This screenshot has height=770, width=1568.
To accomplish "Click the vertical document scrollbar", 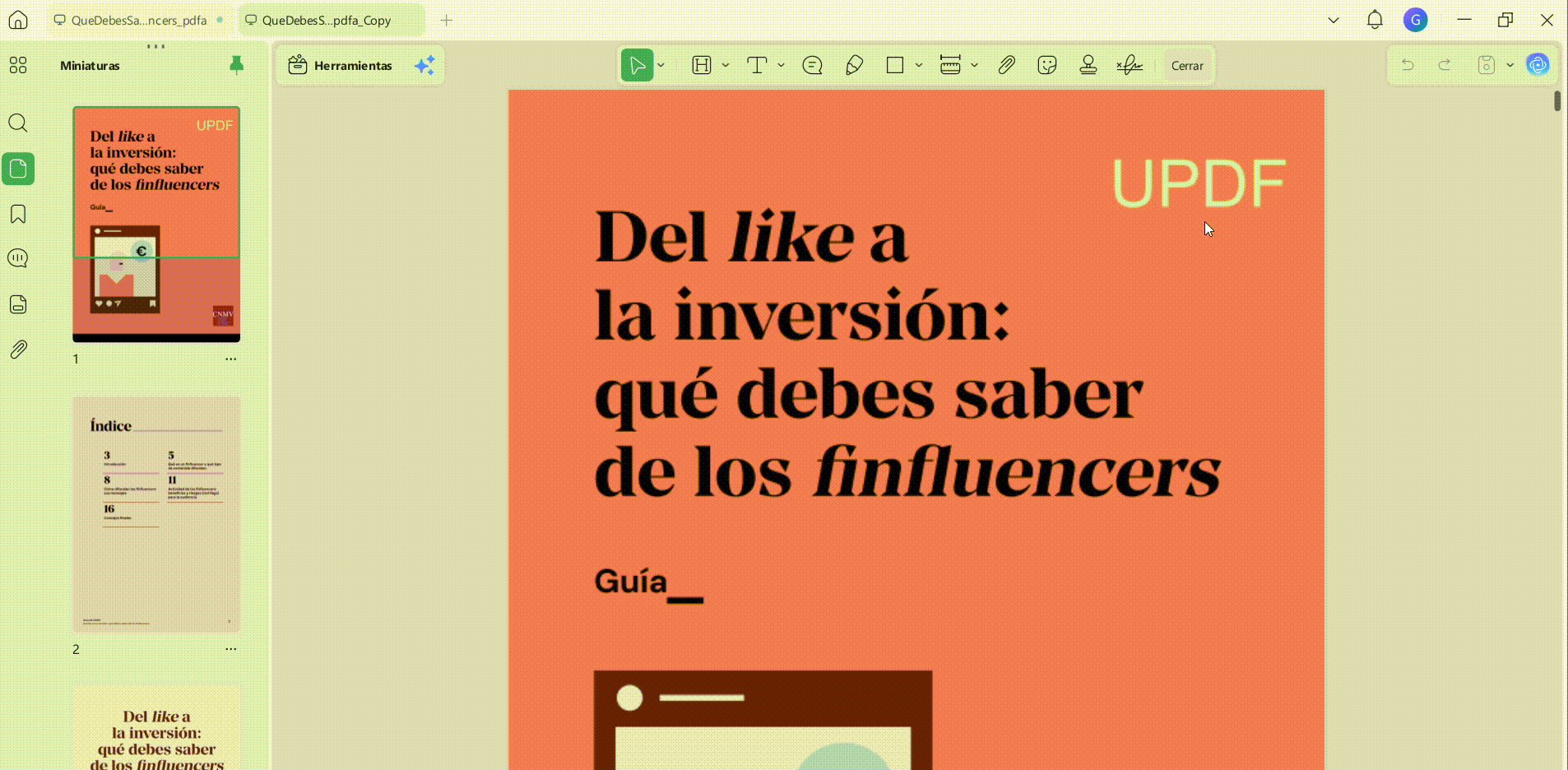I will coord(1557,101).
